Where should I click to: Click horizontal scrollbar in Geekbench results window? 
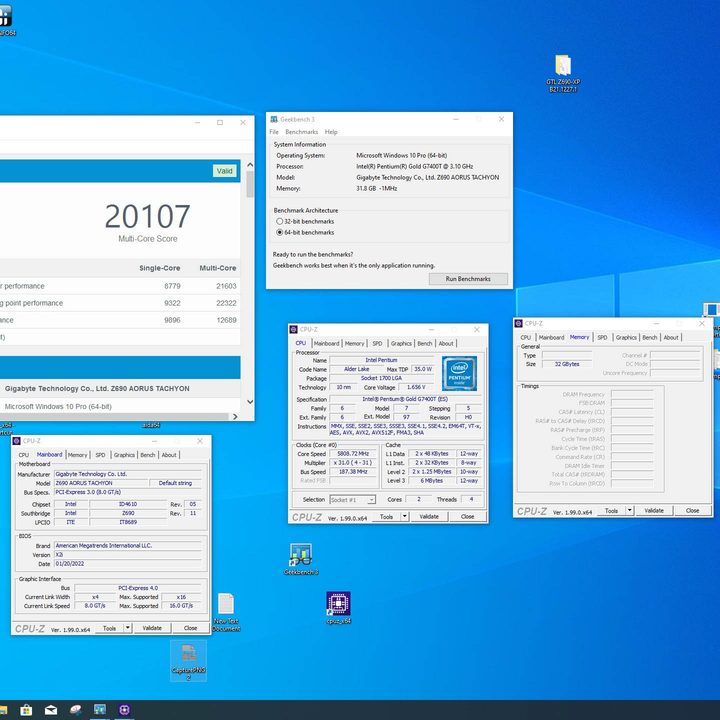[x=114, y=416]
